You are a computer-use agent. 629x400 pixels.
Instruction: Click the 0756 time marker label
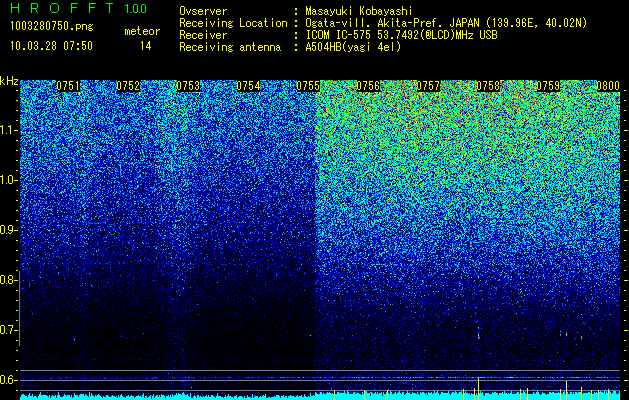[368, 86]
